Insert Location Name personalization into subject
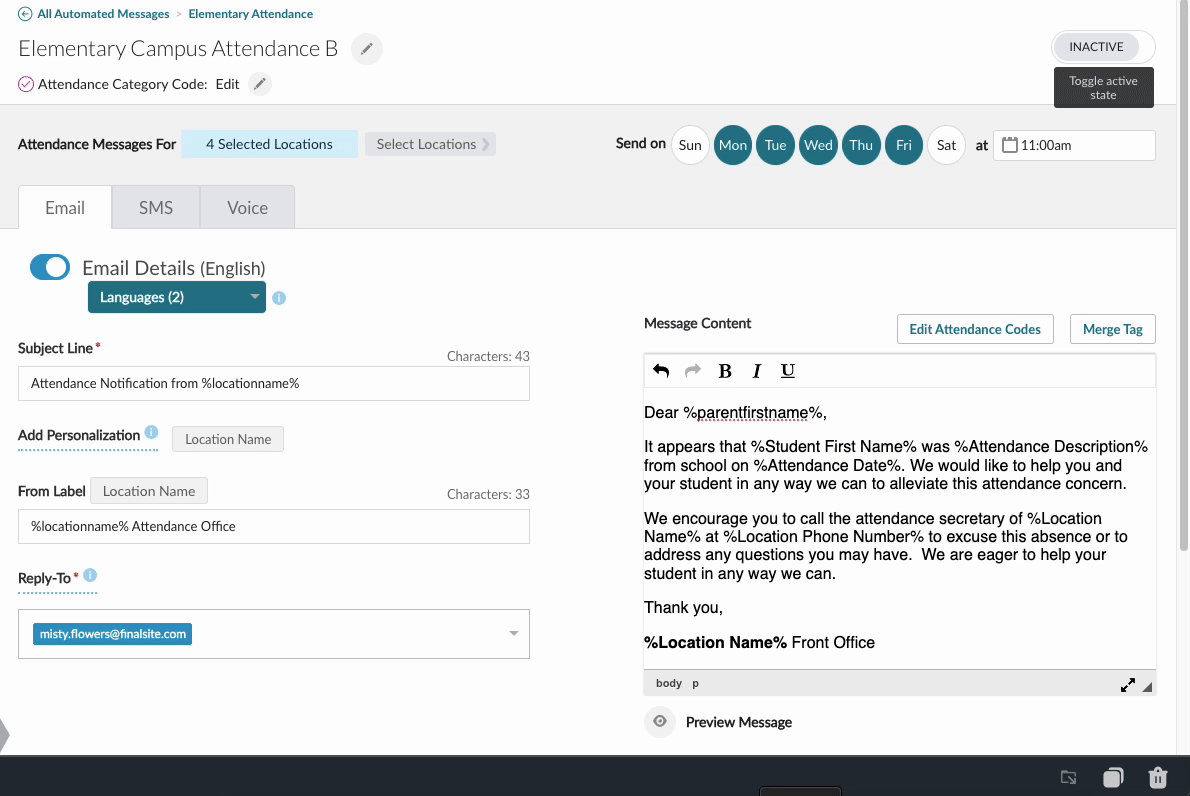1190x796 pixels. [228, 439]
